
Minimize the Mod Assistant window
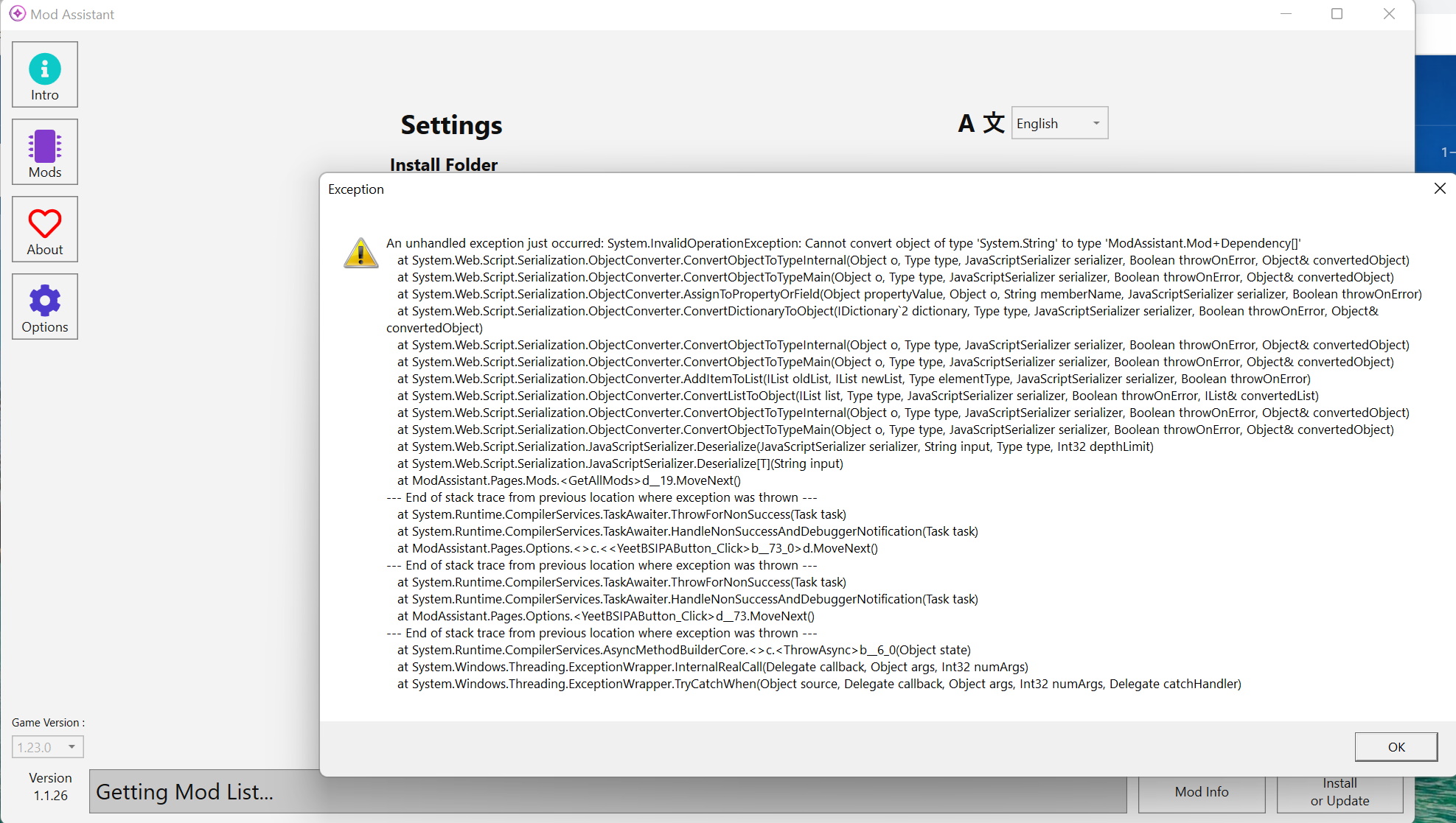[1286, 14]
